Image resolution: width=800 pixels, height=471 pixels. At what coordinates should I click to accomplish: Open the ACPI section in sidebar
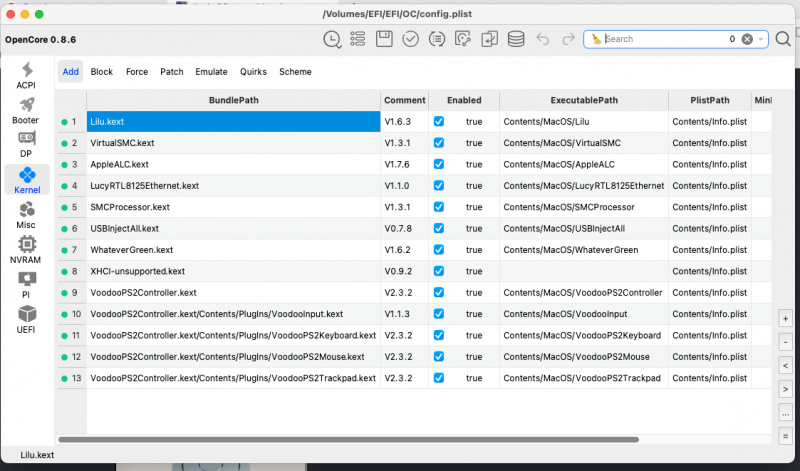tap(26, 75)
